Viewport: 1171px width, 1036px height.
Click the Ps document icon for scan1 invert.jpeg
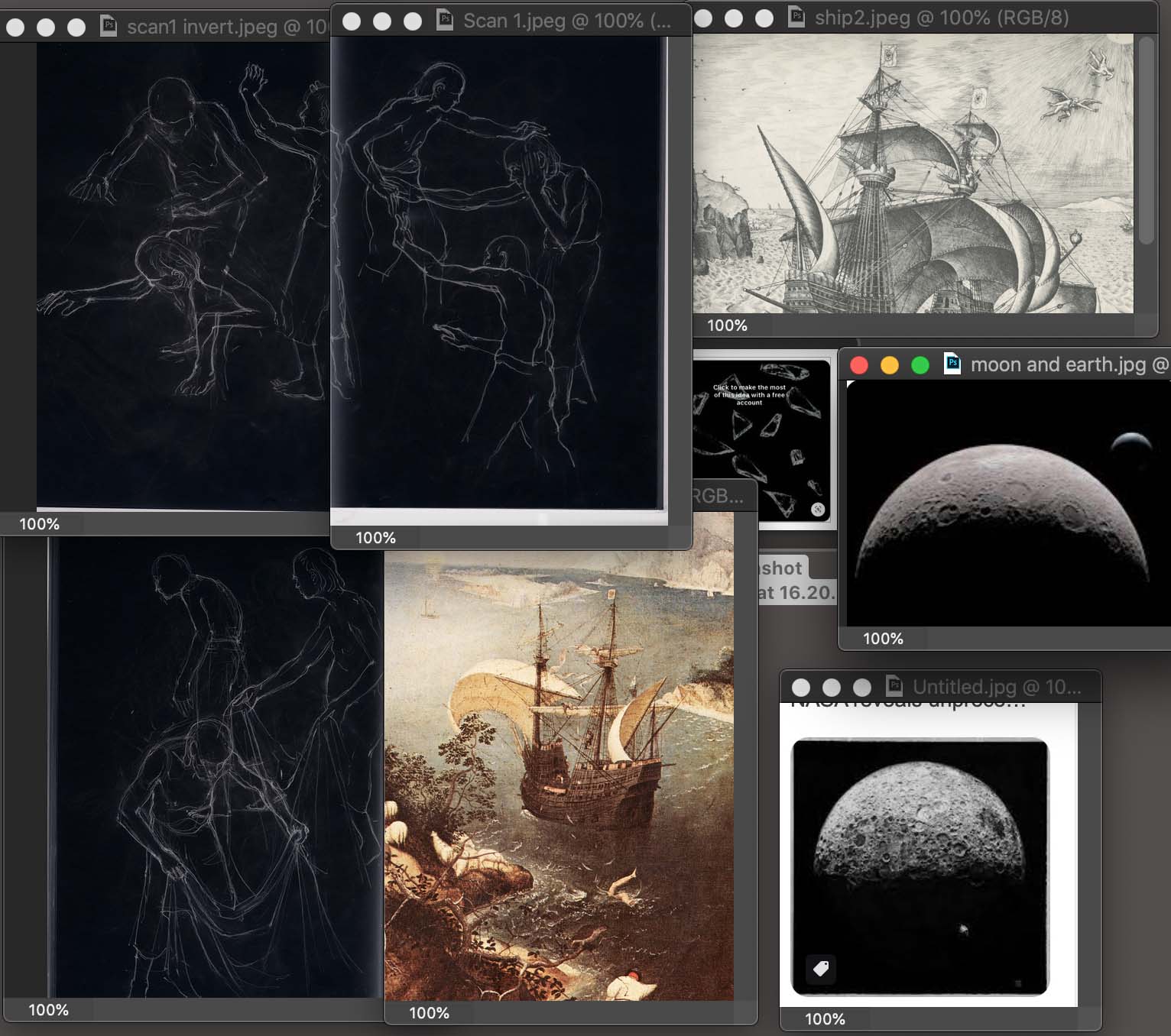(x=109, y=28)
